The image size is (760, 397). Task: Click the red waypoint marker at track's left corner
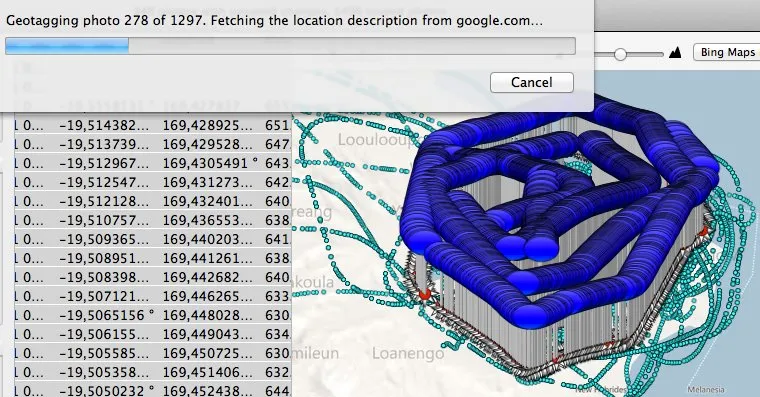(x=425, y=293)
